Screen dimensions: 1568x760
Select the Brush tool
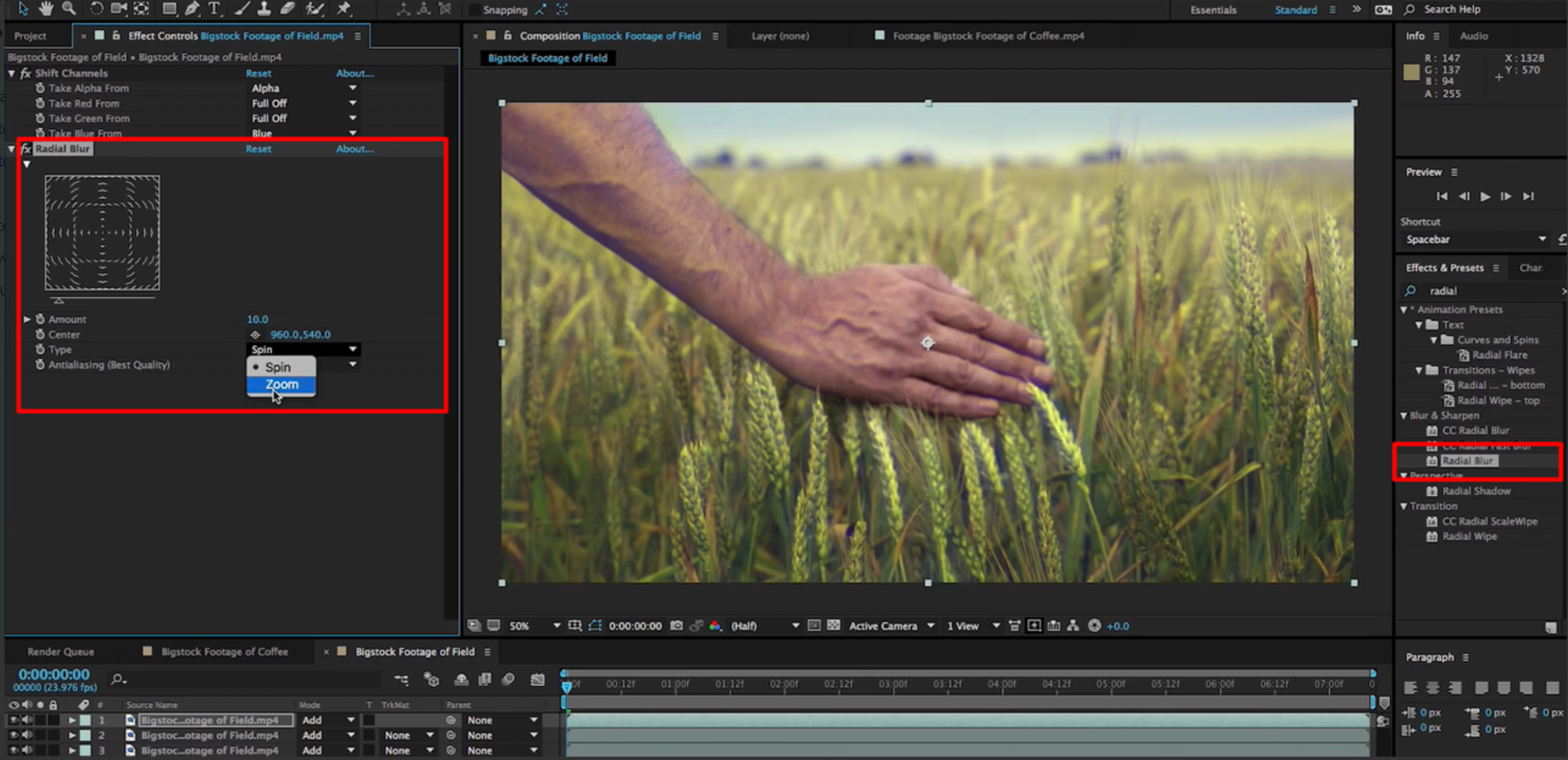point(241,9)
